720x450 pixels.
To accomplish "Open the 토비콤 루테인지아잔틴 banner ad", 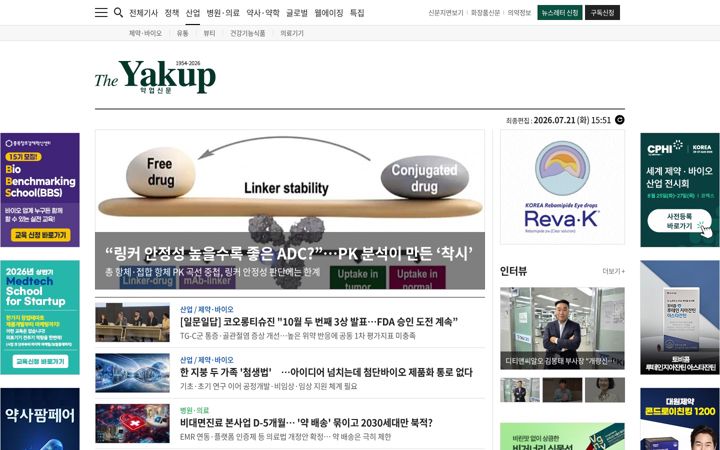I will click(680, 317).
